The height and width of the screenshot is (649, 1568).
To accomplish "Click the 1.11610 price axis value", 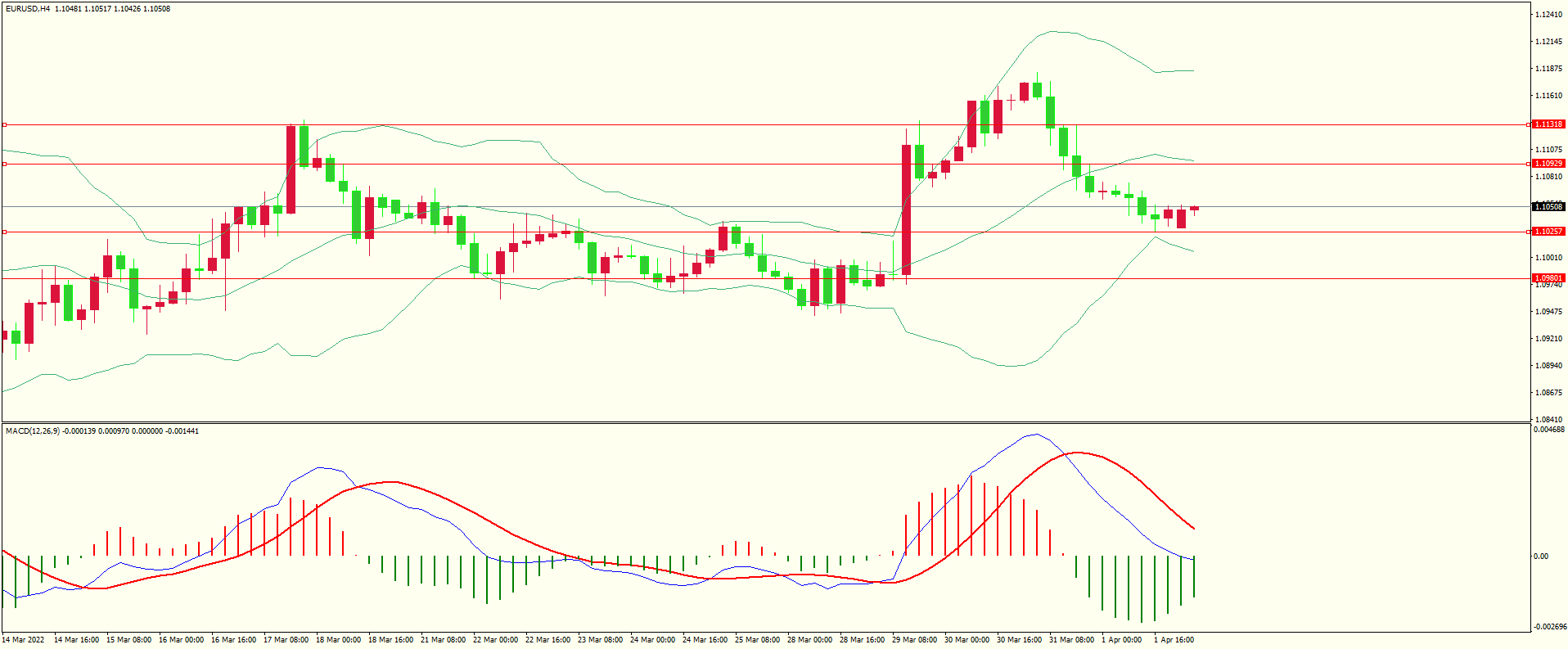I will pos(1549,96).
